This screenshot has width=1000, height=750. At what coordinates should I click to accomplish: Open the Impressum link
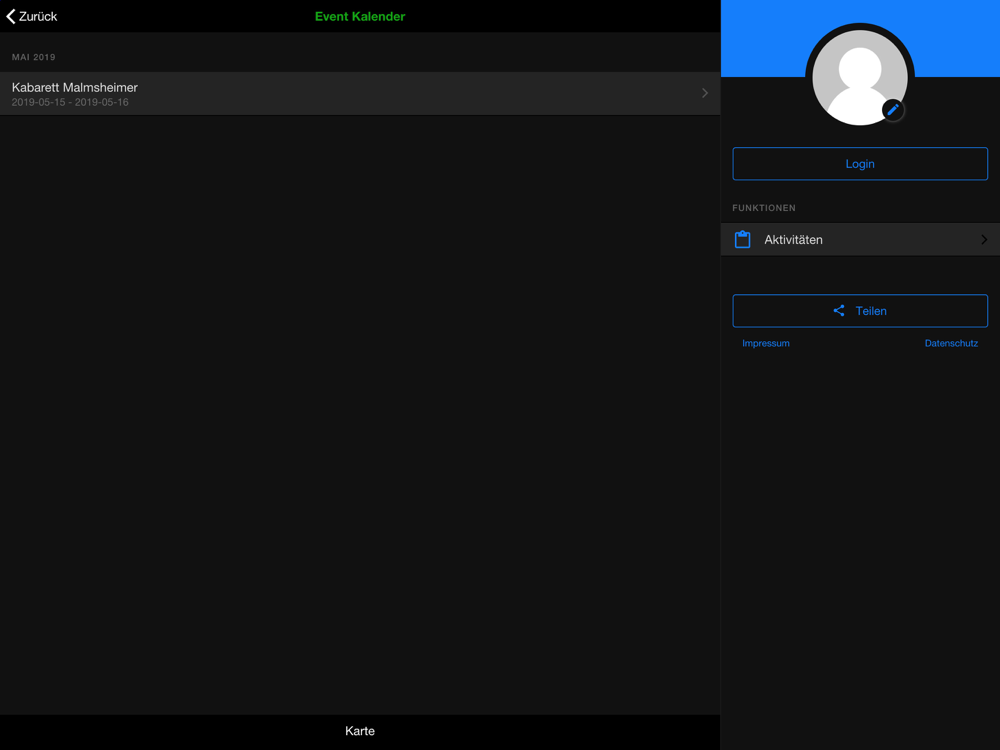pos(765,343)
